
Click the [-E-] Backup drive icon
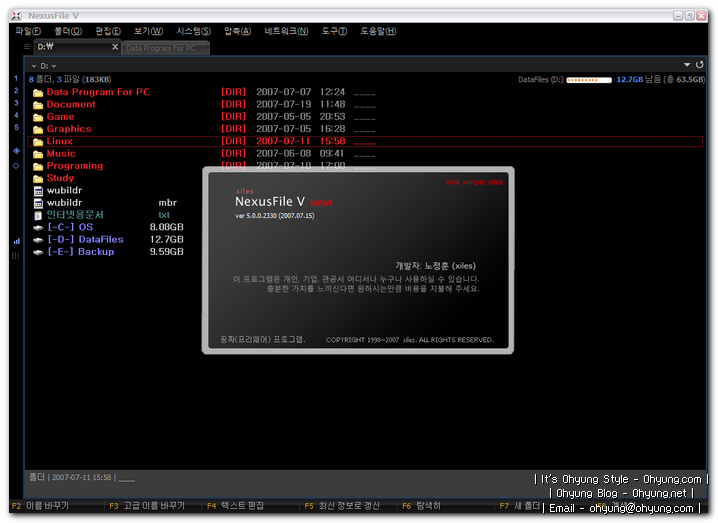pos(38,252)
